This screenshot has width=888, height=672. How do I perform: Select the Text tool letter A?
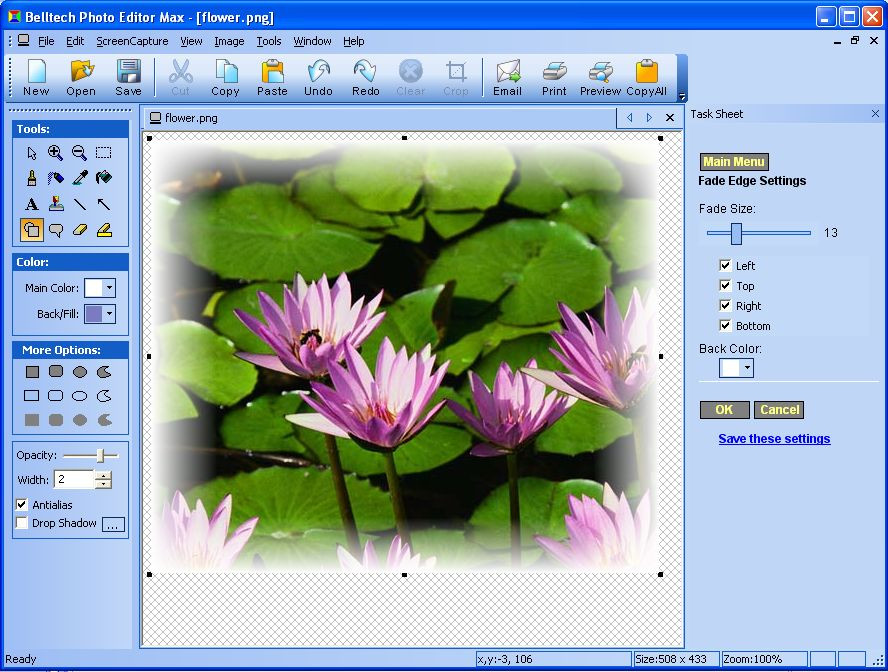tap(32, 204)
